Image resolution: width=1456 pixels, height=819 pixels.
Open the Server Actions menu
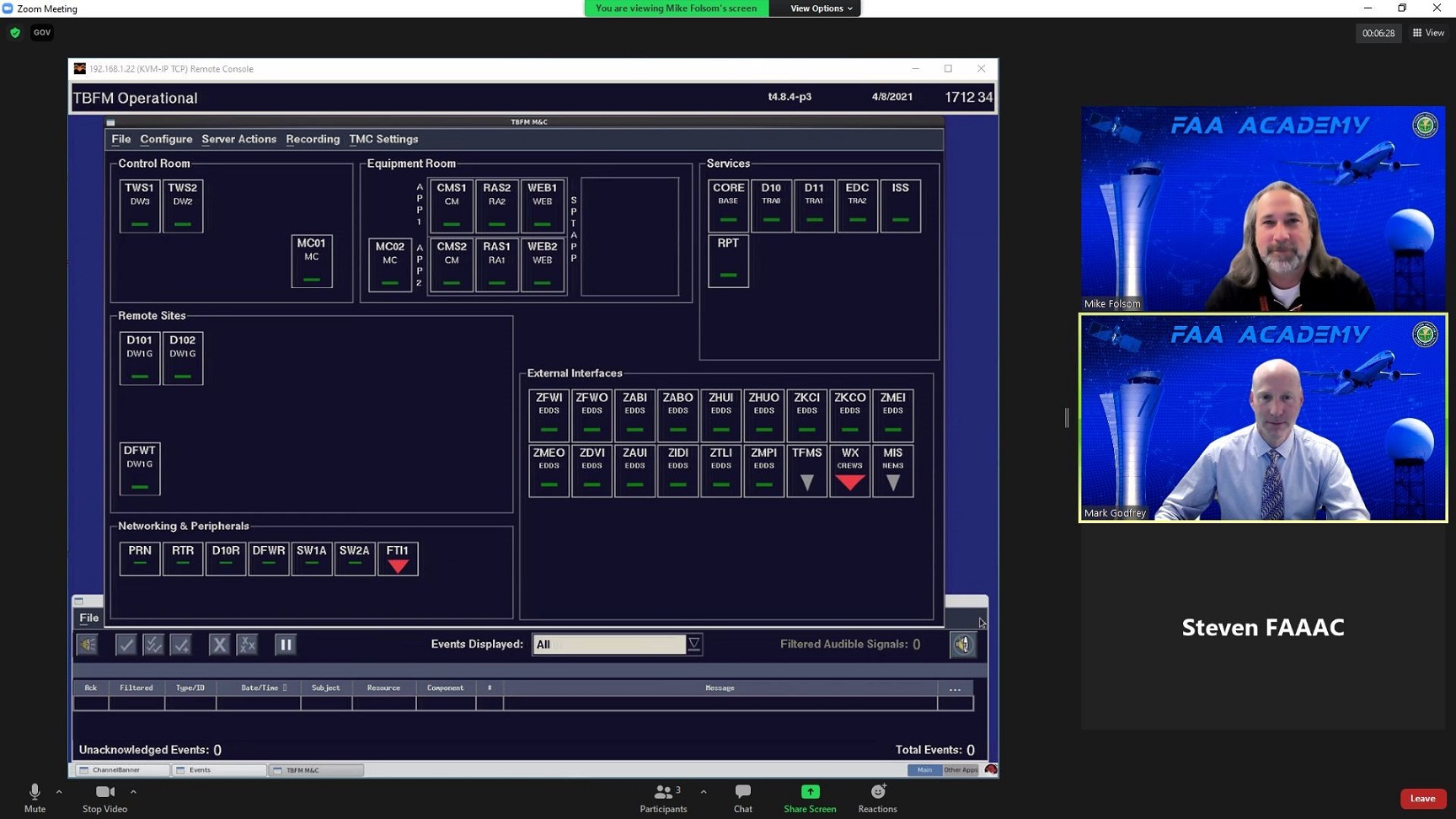238,139
